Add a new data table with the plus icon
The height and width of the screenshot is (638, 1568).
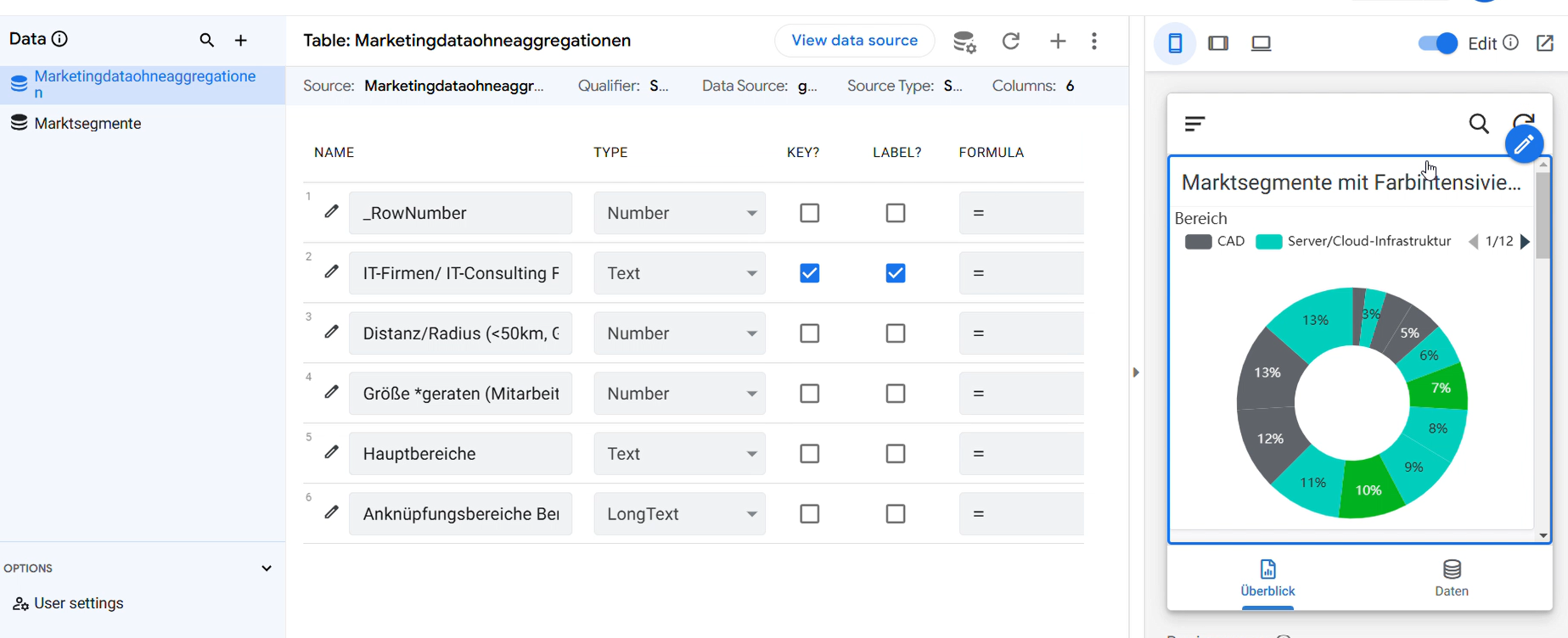coord(241,40)
